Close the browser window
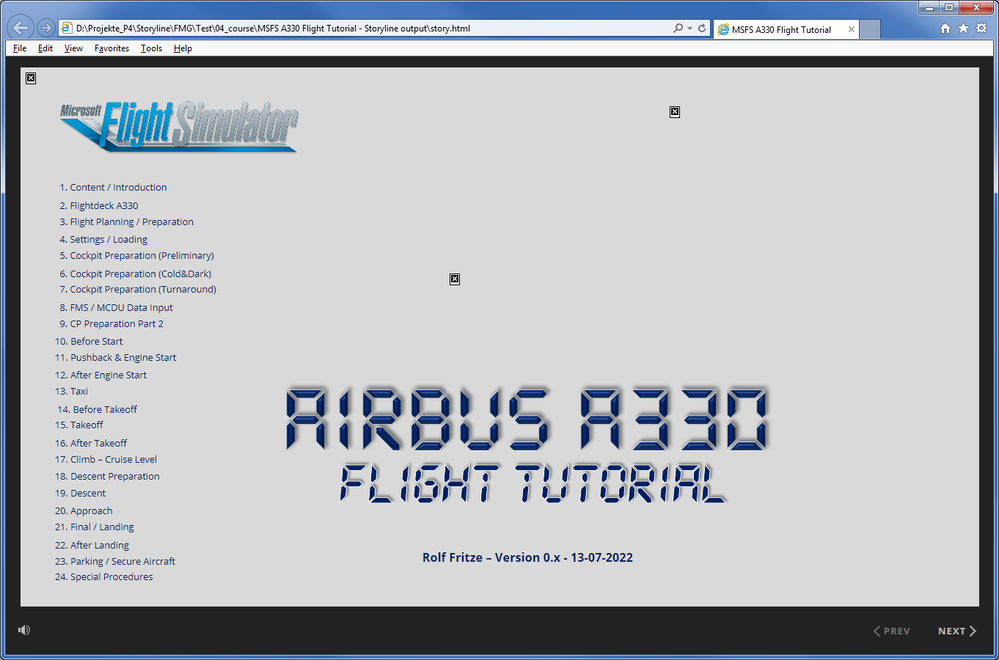Image resolution: width=999 pixels, height=660 pixels. click(x=977, y=8)
